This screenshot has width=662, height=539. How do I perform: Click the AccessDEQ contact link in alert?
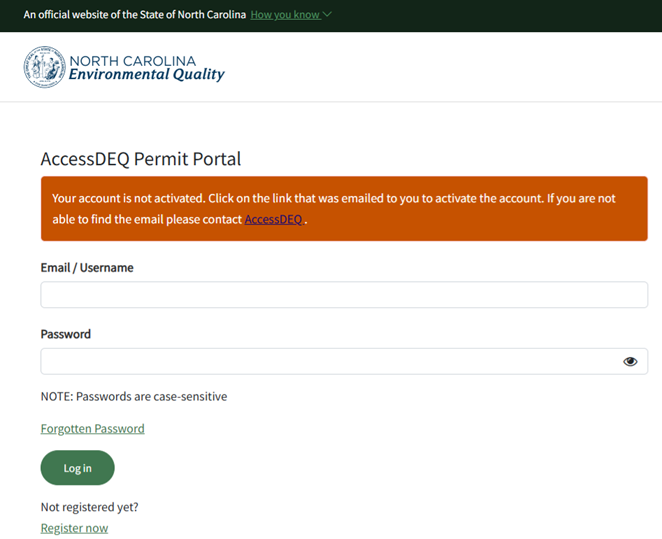(274, 219)
